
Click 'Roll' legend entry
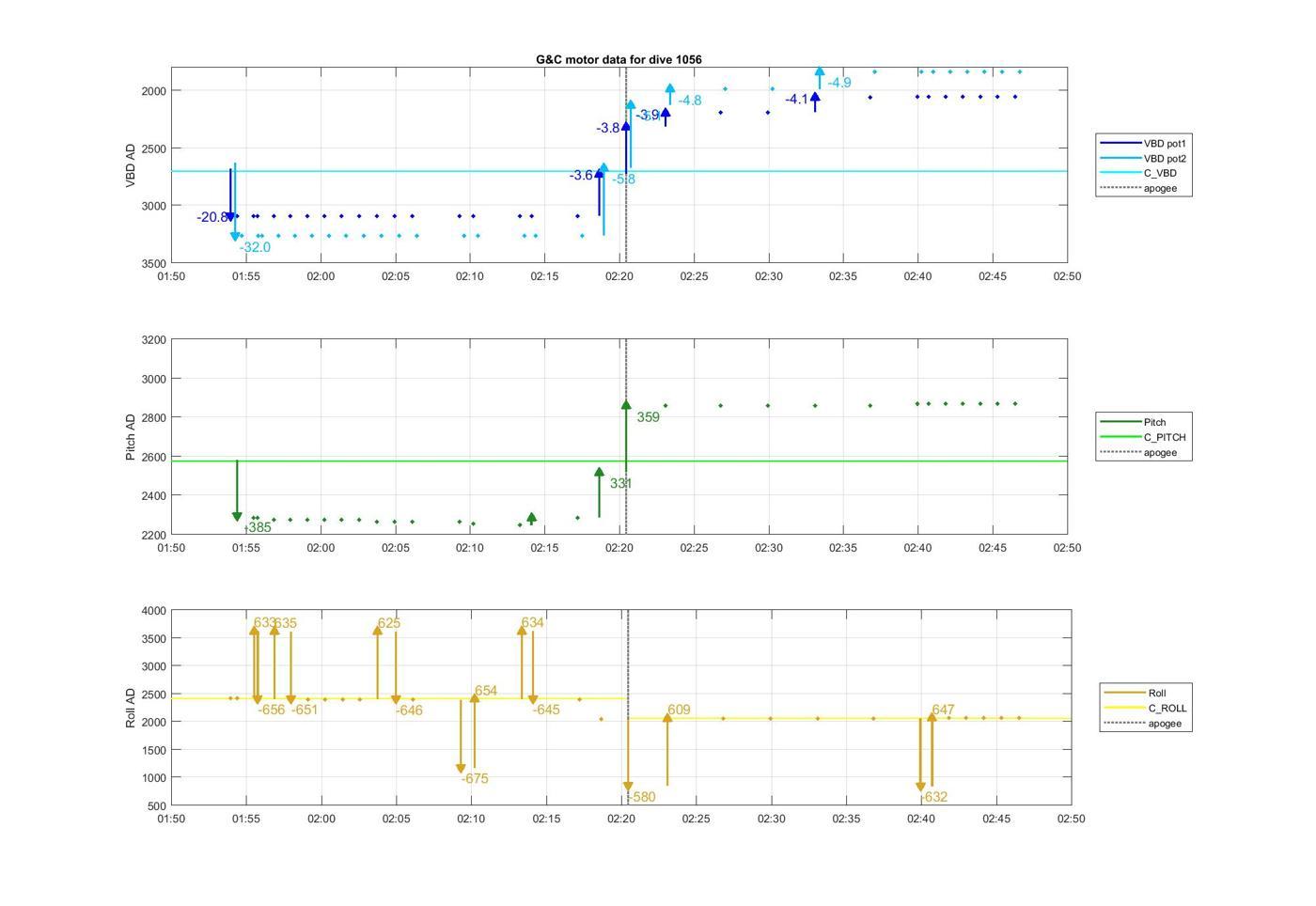[1135, 693]
